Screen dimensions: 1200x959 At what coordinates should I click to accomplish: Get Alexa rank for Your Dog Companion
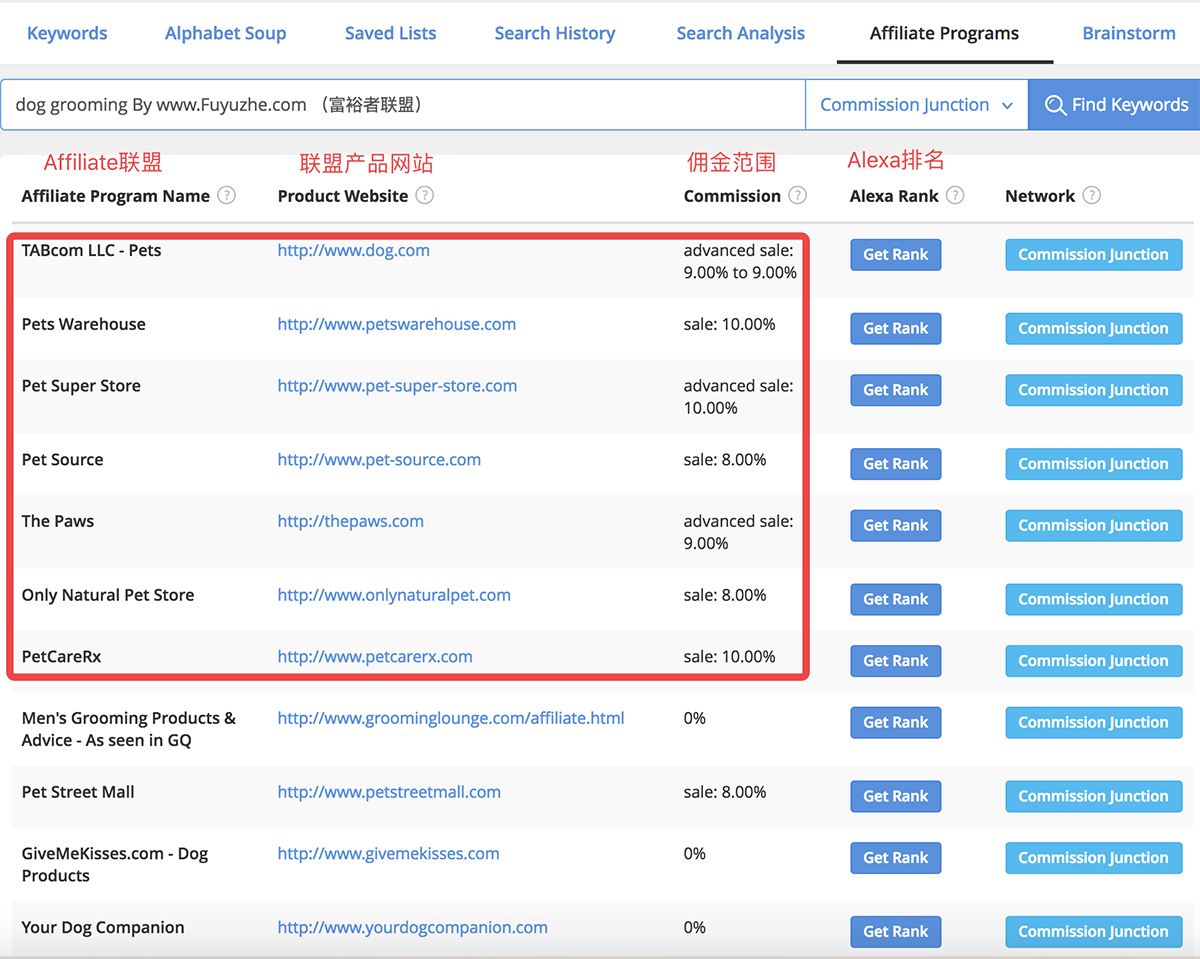(896, 932)
